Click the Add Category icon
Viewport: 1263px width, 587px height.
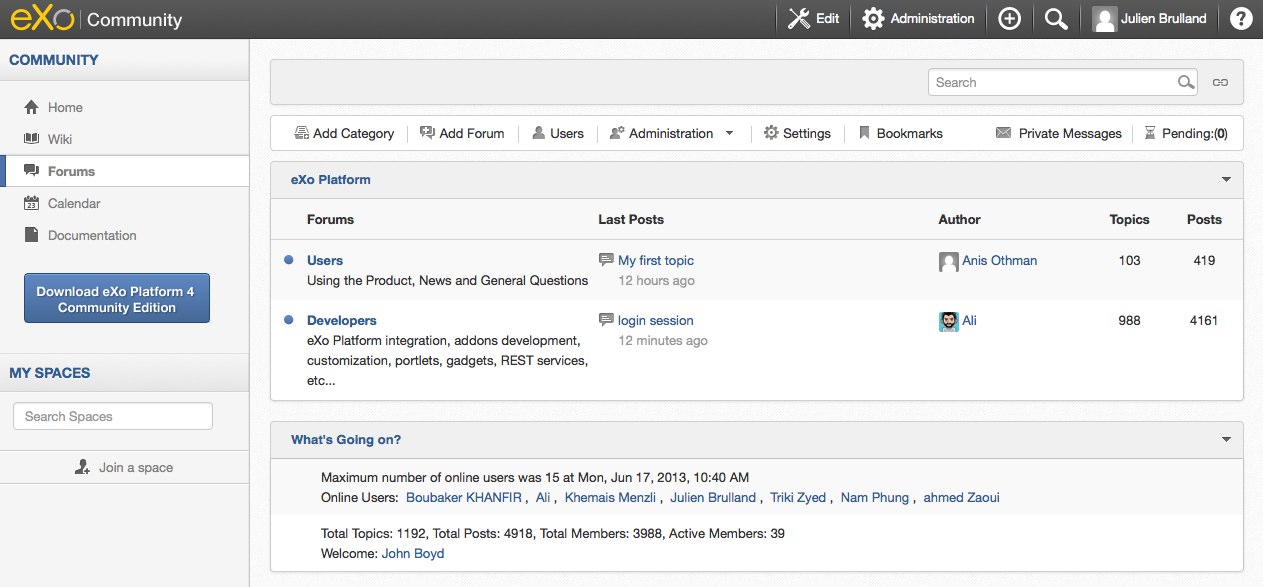coord(301,133)
